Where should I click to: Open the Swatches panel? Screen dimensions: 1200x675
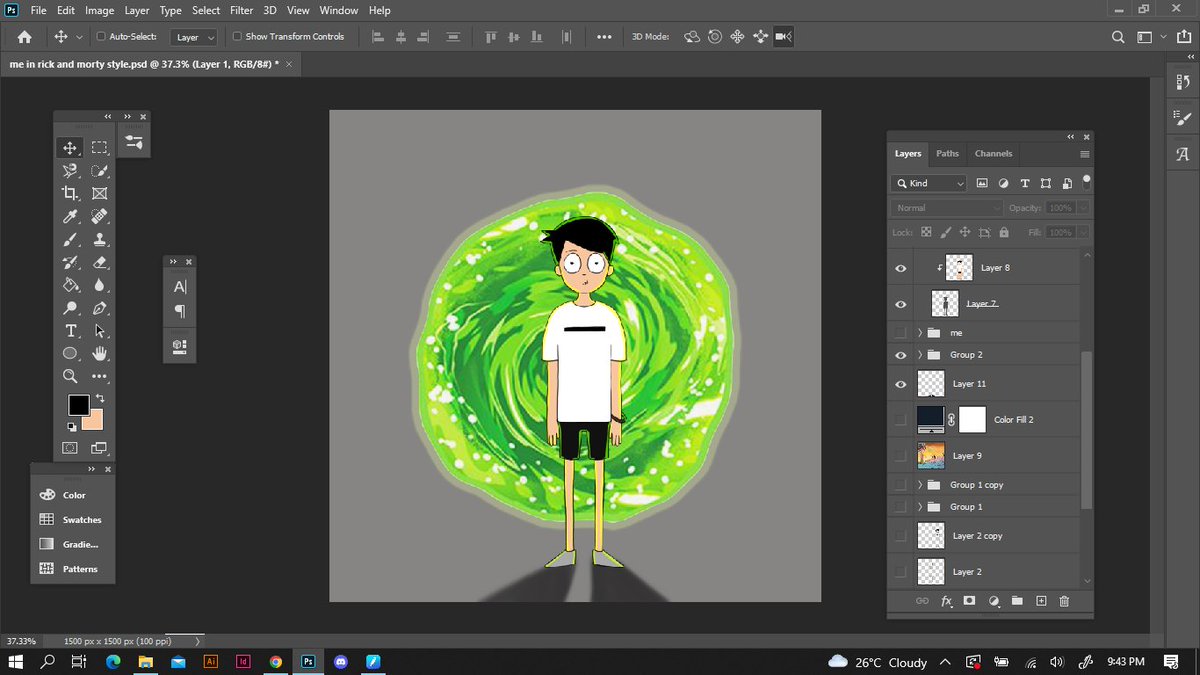(72, 520)
